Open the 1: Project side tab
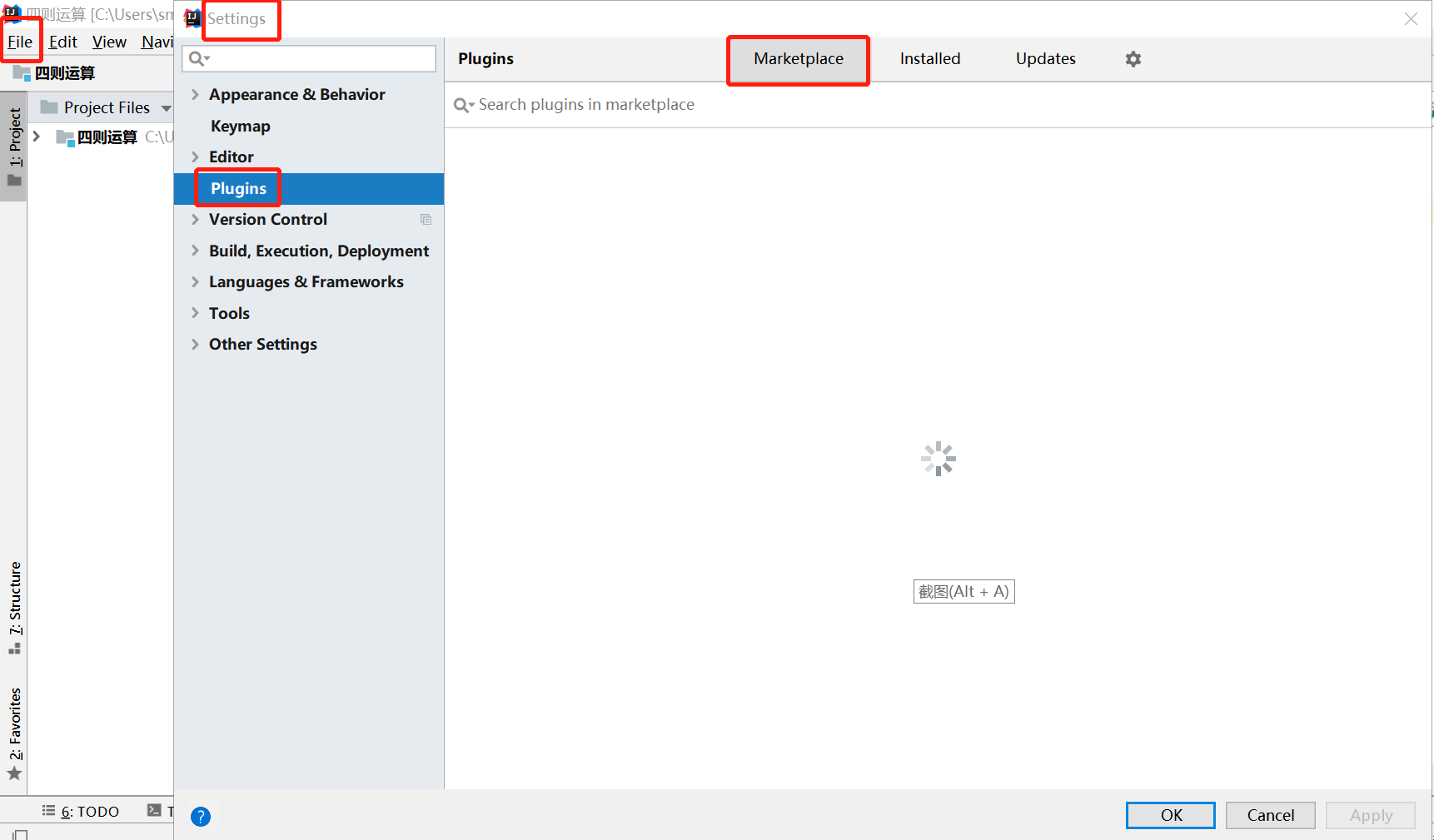1434x840 pixels. [14, 147]
